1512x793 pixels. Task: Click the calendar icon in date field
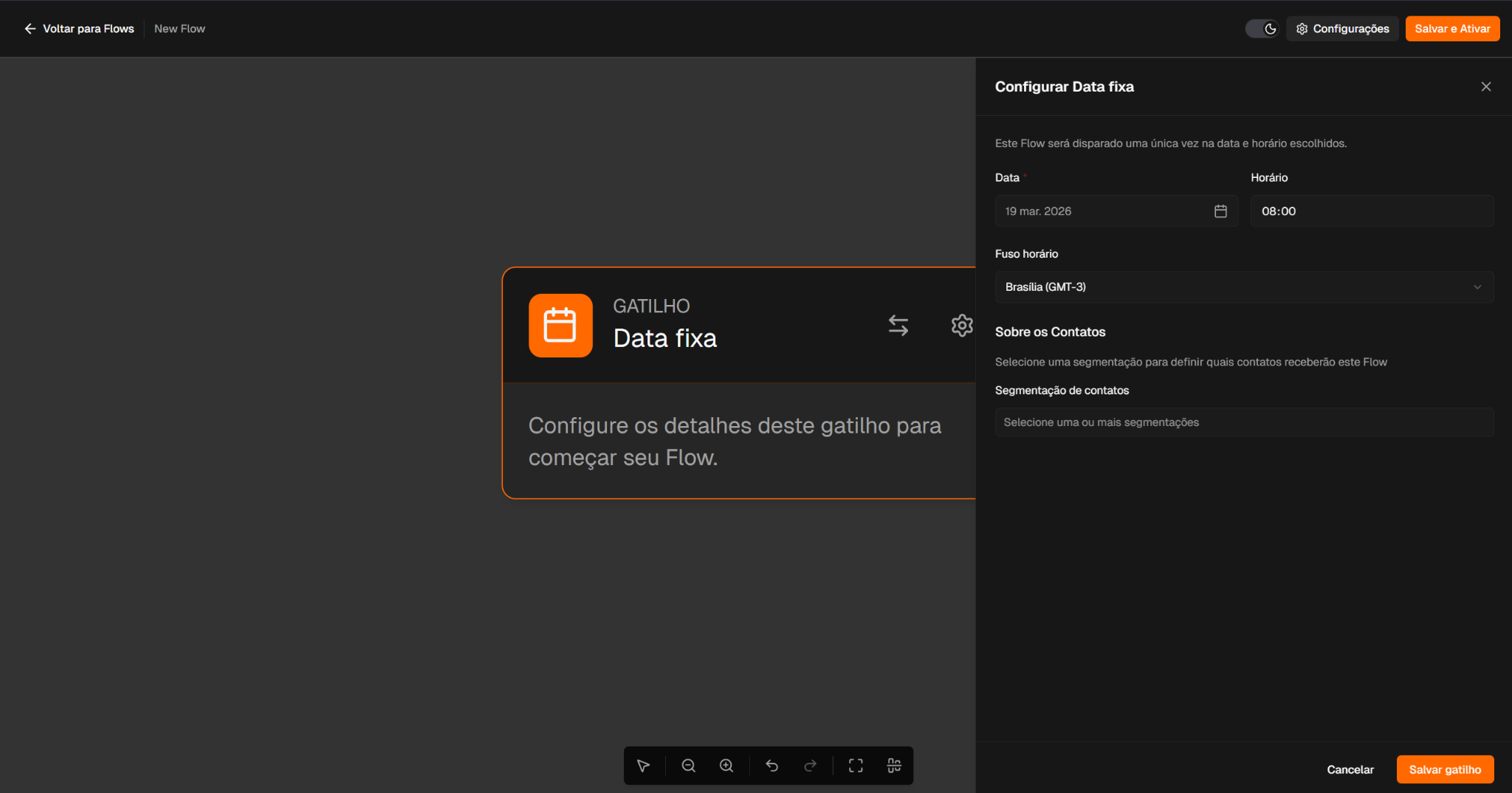pos(1220,211)
